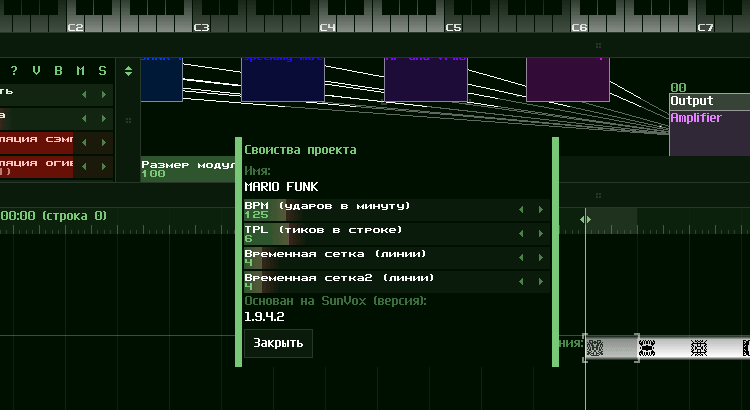Click the version text 1.9.4.2
The image size is (750, 410).
point(264,317)
